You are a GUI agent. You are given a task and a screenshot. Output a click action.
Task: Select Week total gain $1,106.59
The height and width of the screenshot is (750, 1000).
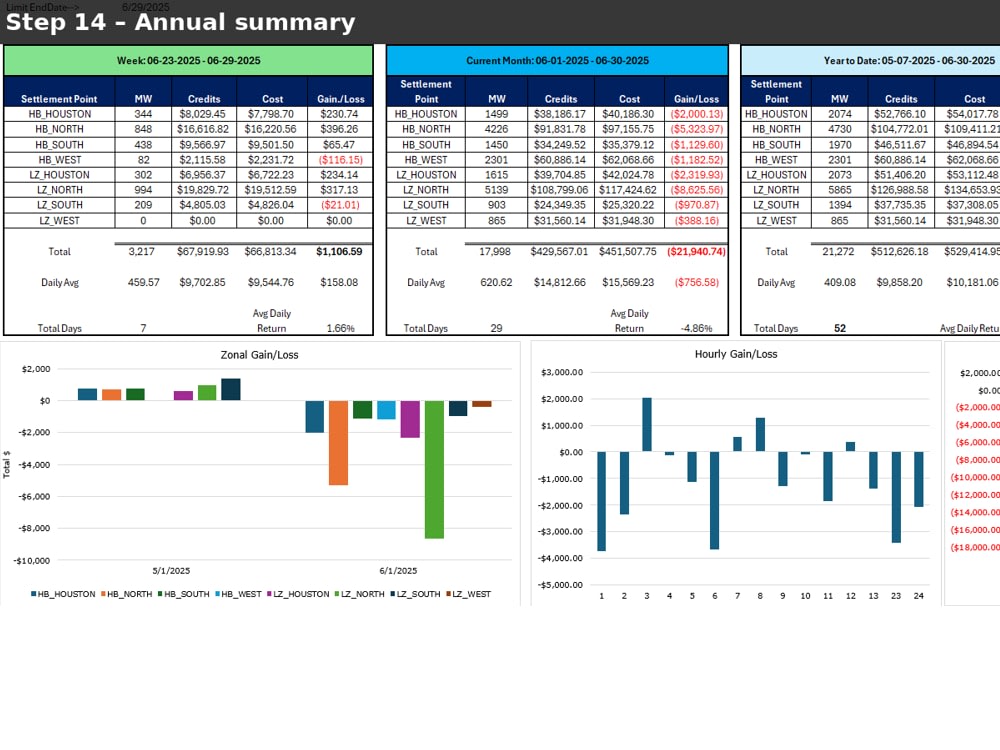pyautogui.click(x=339, y=251)
